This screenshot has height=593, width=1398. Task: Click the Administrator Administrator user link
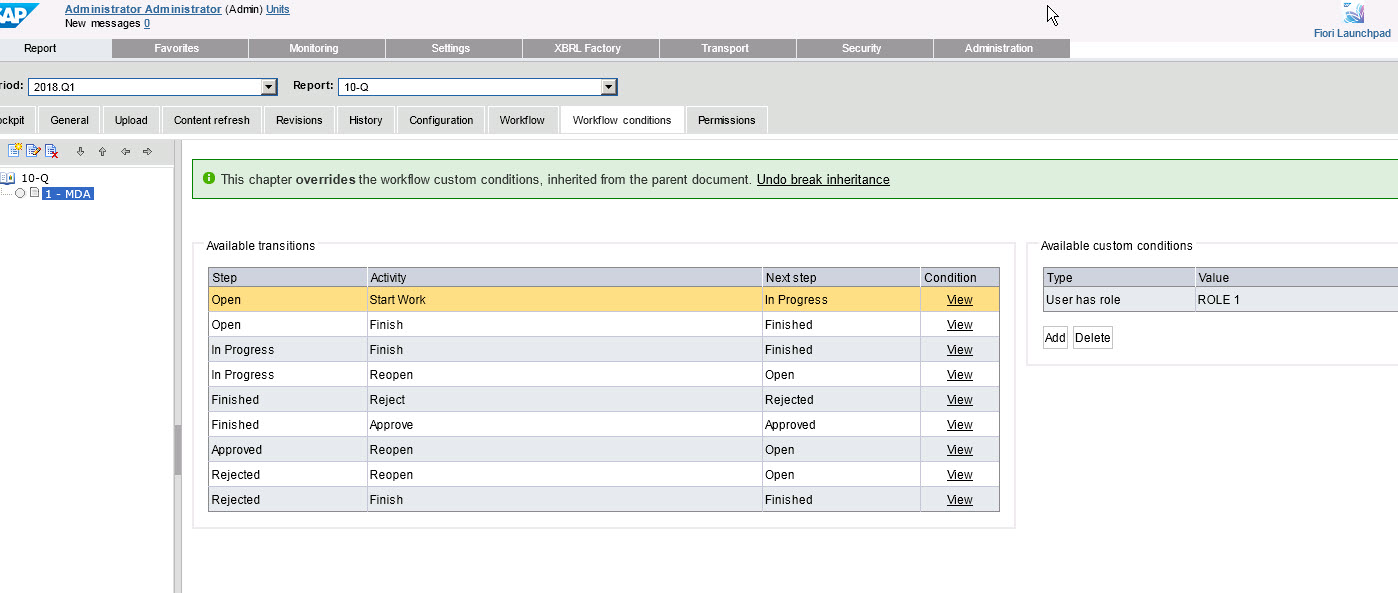(x=143, y=9)
